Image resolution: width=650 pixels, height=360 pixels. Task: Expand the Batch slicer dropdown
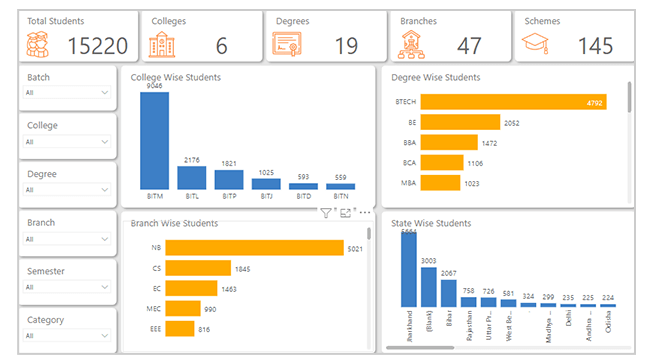(x=66, y=92)
